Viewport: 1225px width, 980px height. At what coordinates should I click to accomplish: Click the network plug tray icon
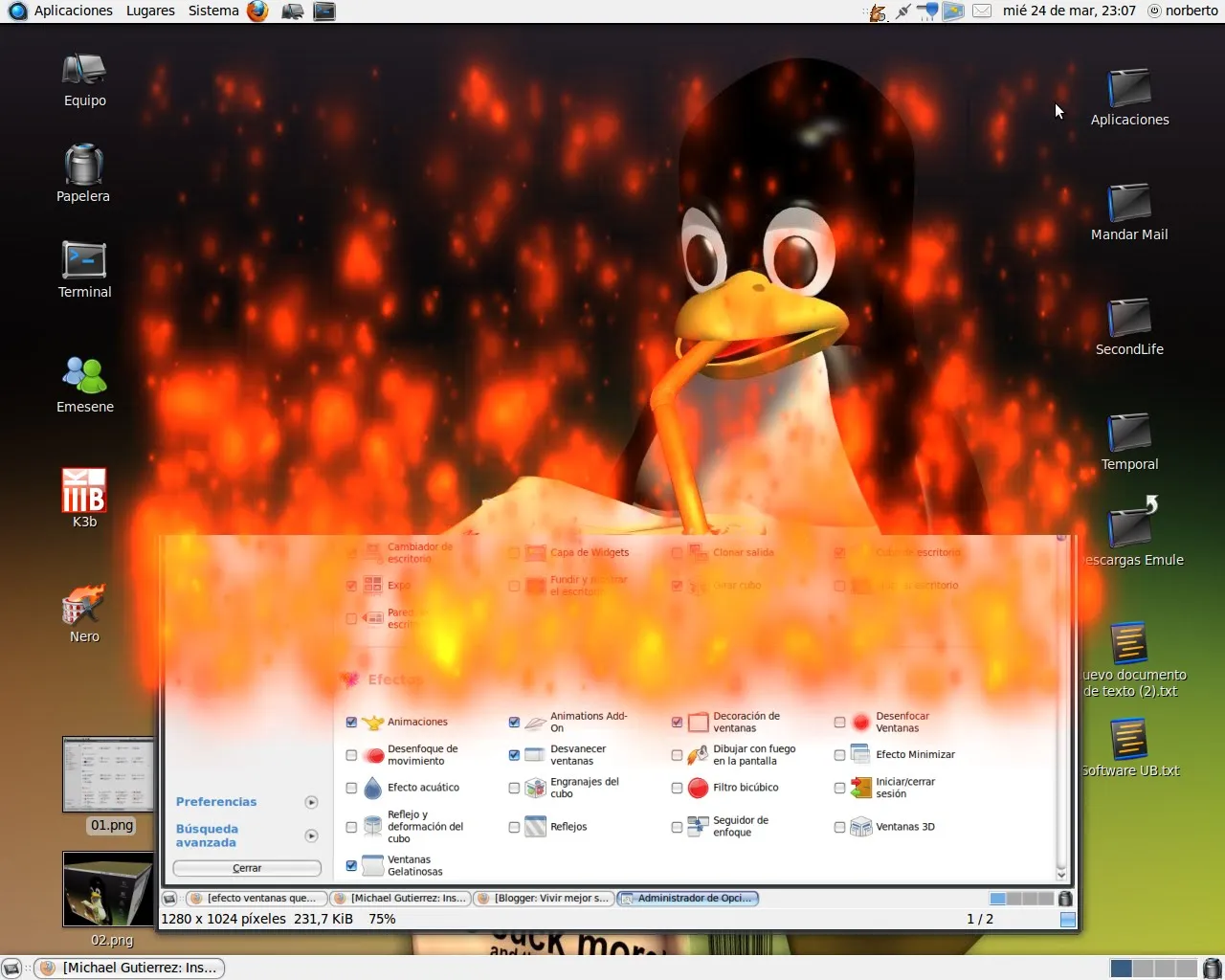click(x=902, y=11)
